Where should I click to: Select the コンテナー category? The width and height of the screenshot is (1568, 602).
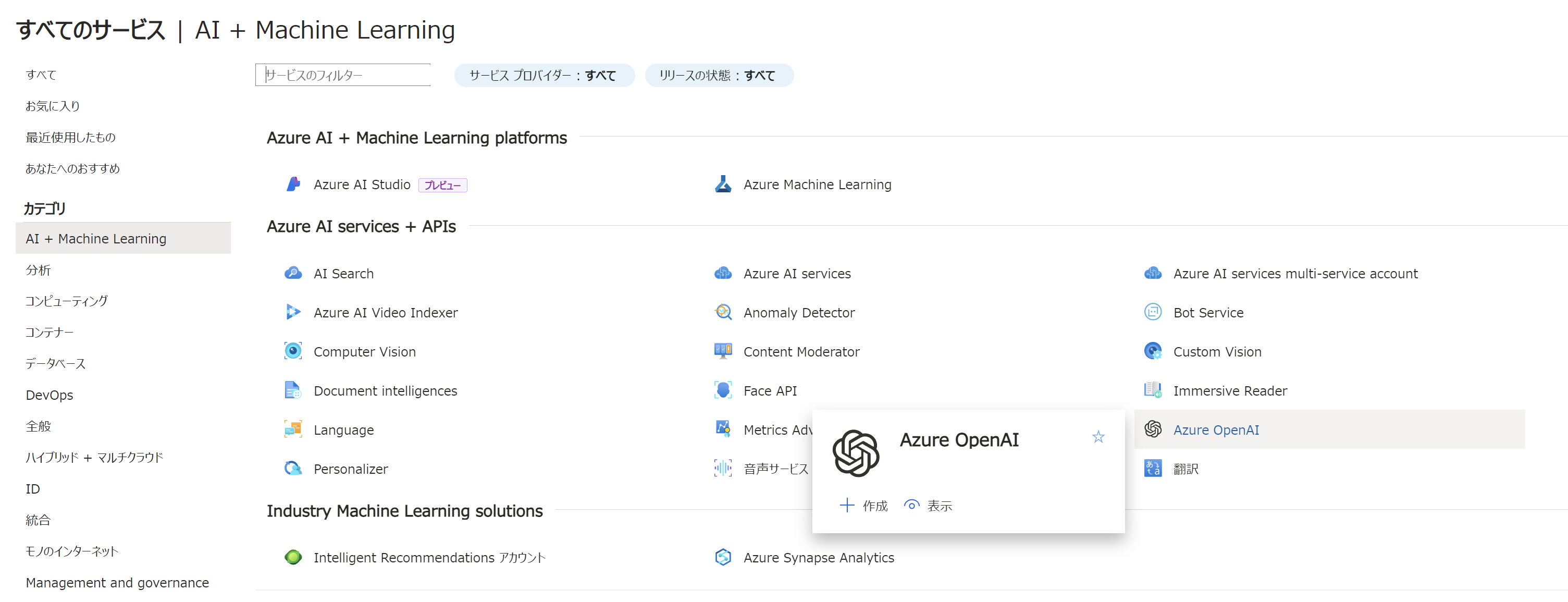point(50,333)
